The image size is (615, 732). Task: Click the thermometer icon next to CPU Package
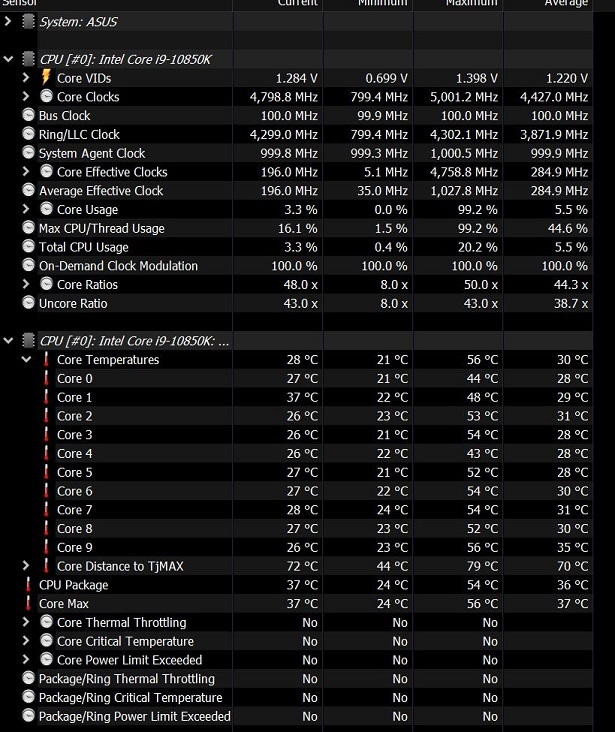[x=28, y=585]
